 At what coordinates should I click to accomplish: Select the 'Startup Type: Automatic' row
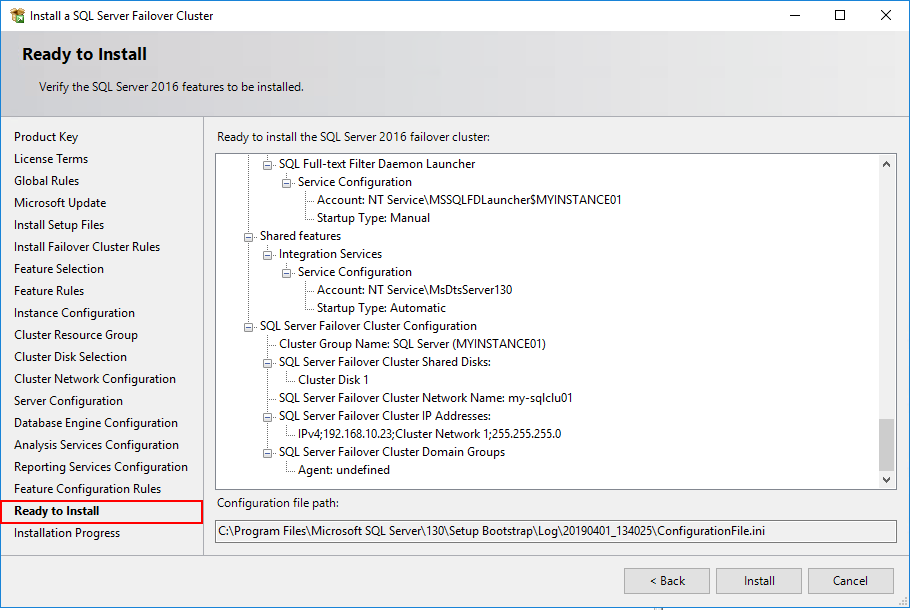click(381, 308)
